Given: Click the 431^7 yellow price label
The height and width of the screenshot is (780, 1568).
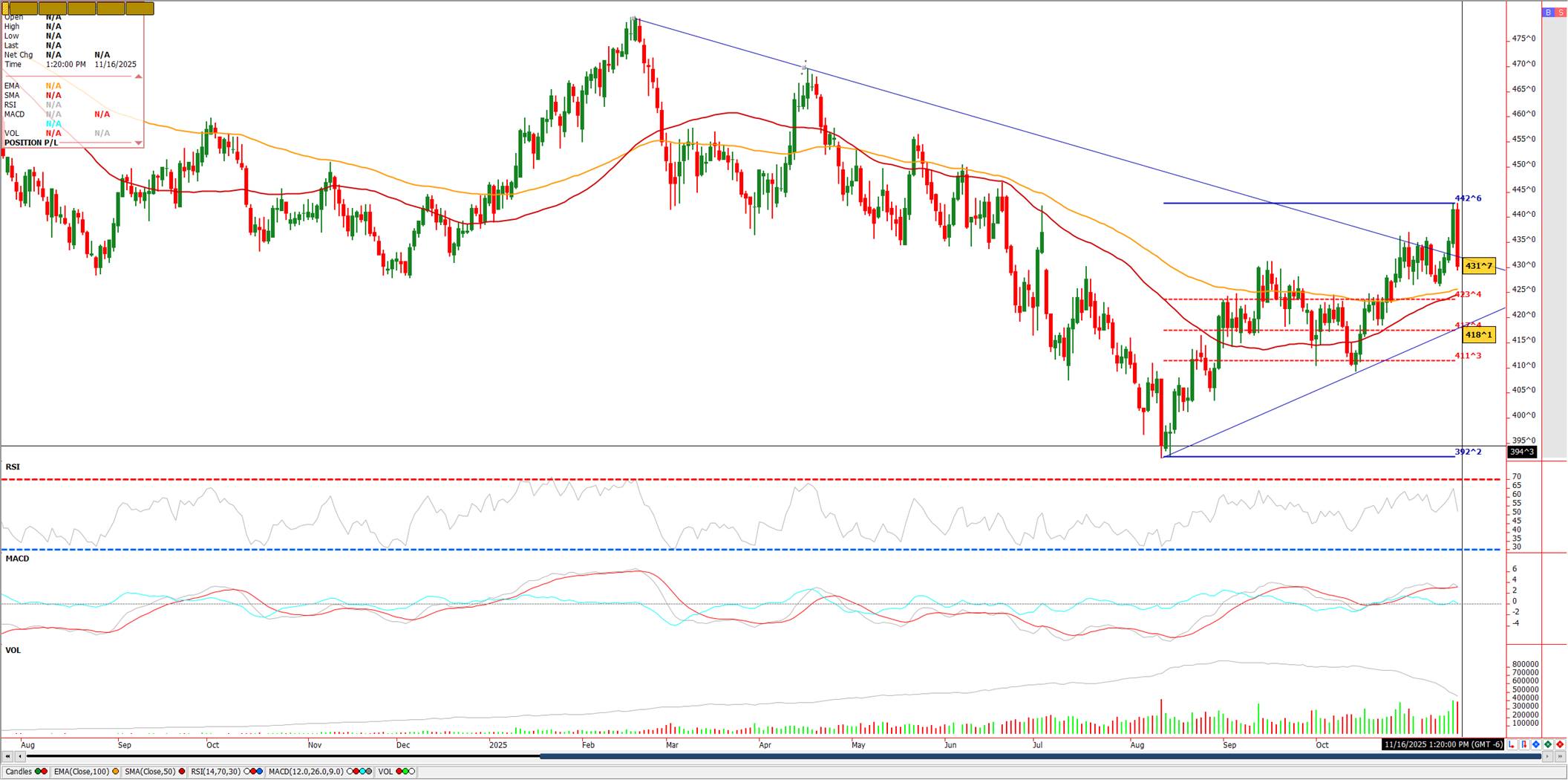Looking at the screenshot, I should [x=1478, y=266].
